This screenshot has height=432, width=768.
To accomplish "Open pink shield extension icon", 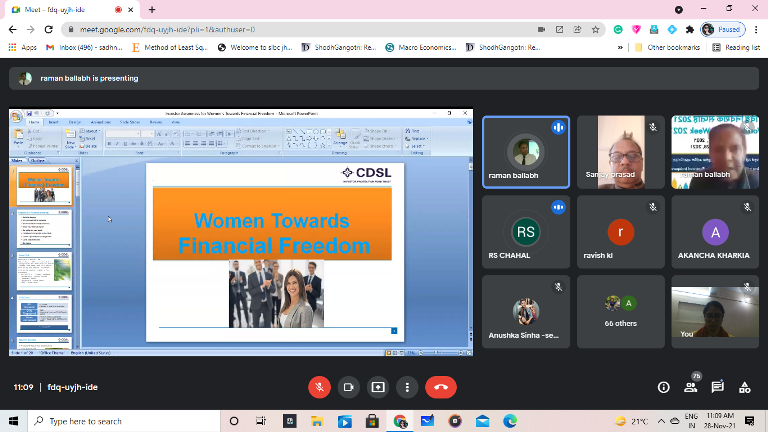I will click(x=636, y=29).
